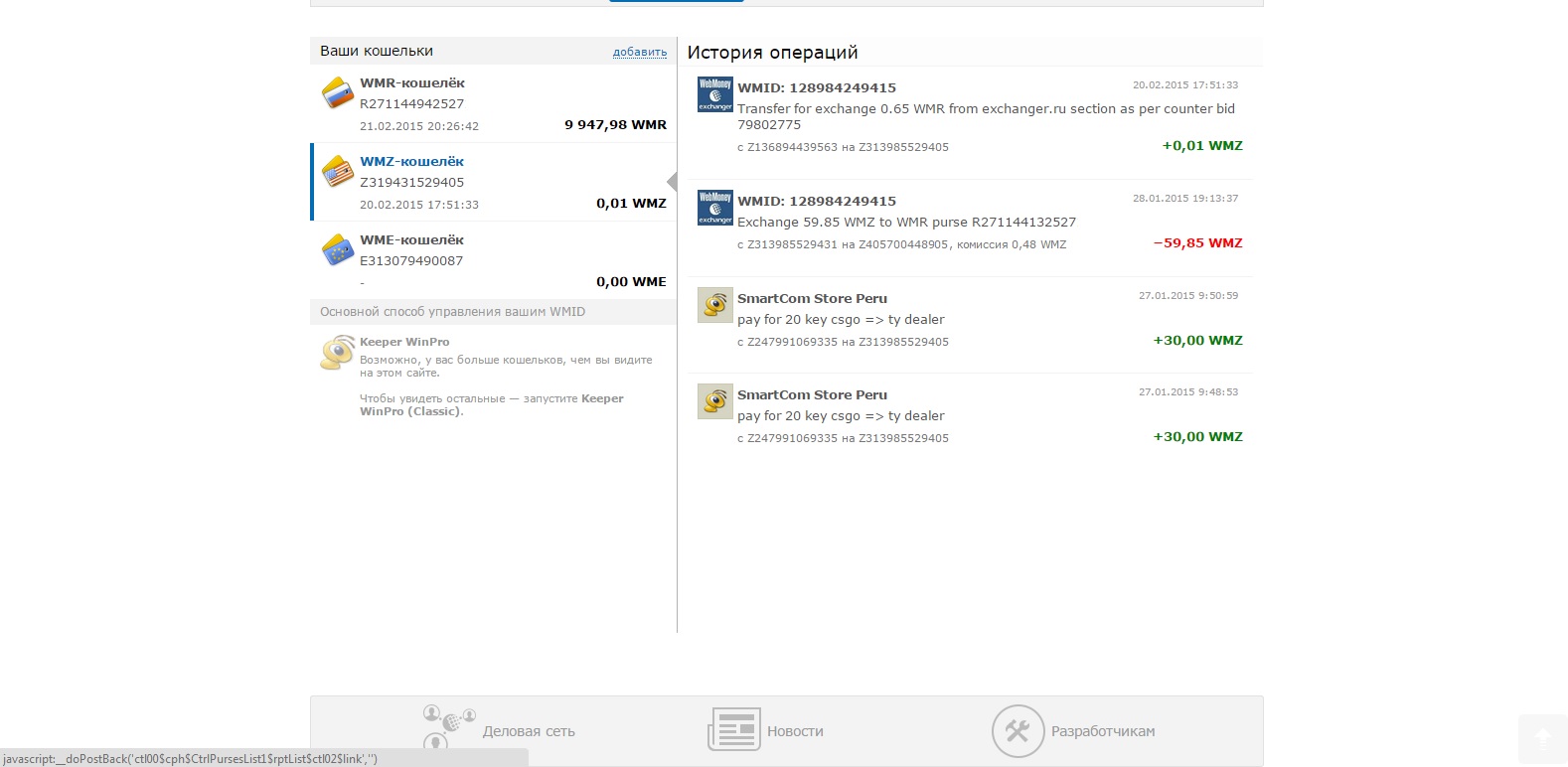Viewport: 1568px width, 767px height.
Task: Click the WME wallet icon
Action: 338,250
